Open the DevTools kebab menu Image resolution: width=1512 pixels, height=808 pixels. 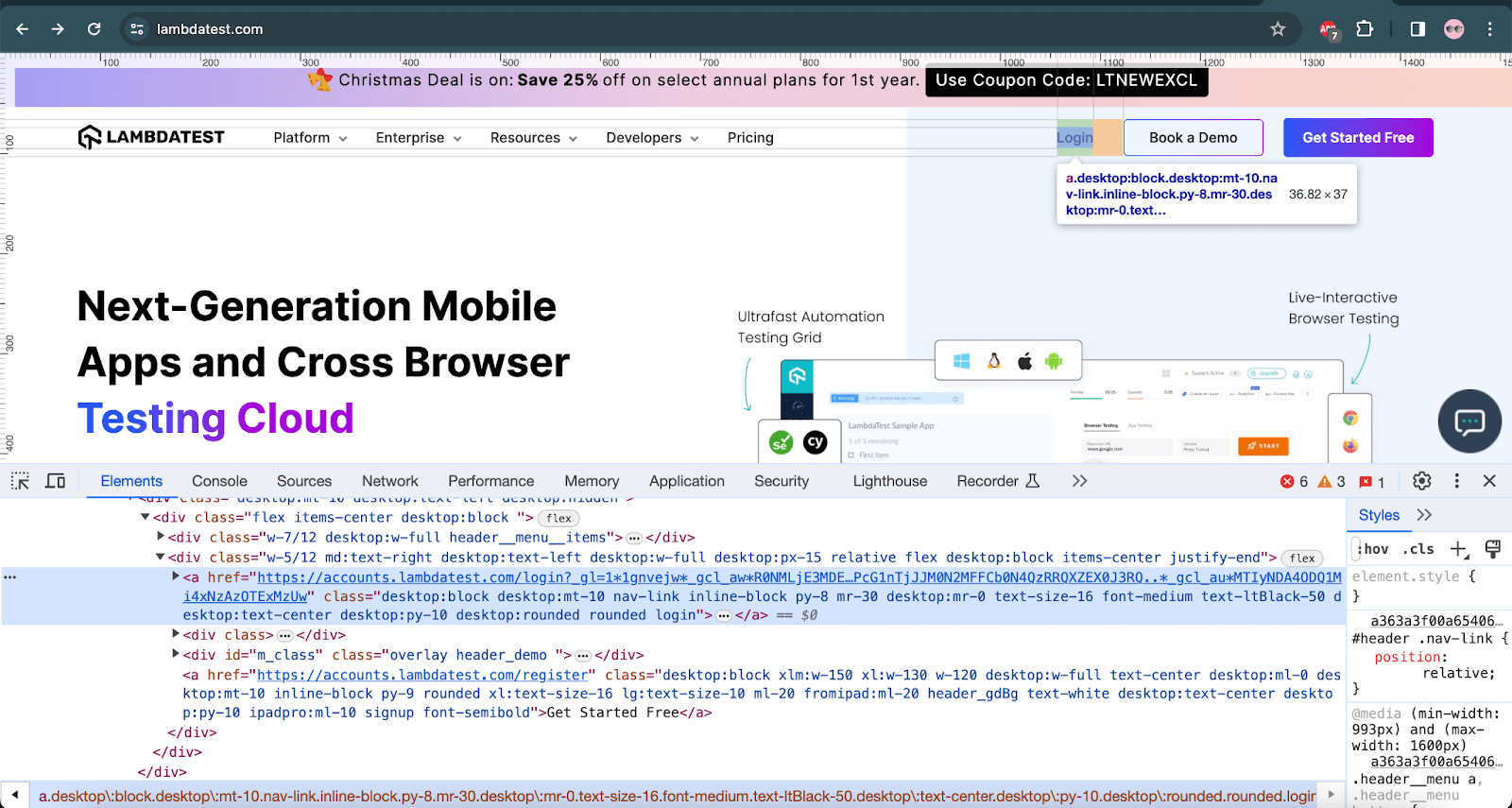click(1456, 481)
